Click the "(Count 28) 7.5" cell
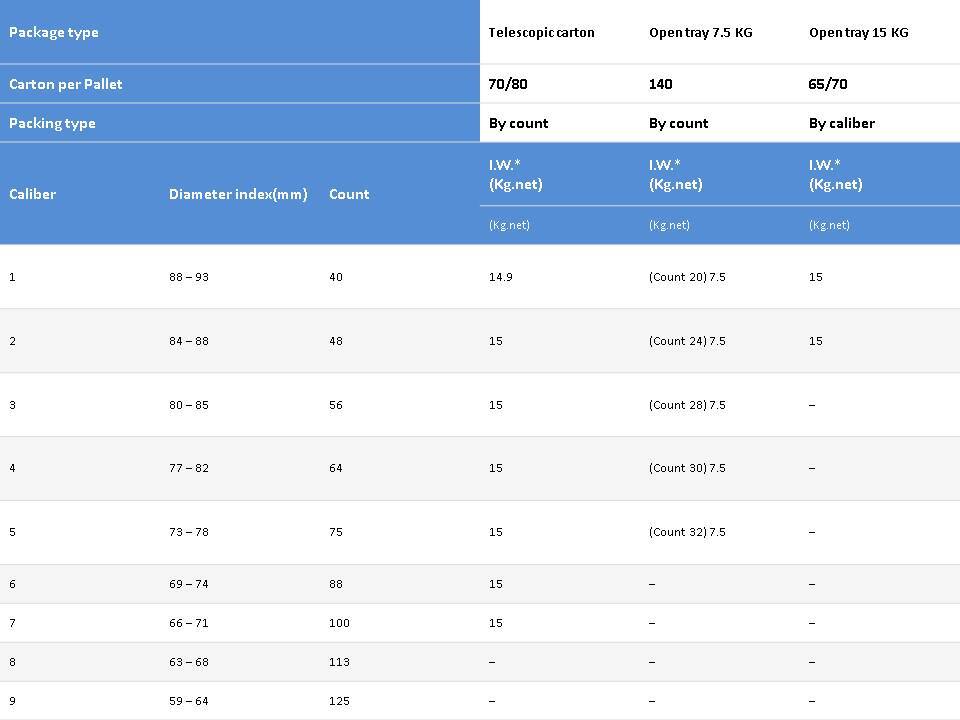Viewport: 960px width, 720px height. [x=687, y=405]
